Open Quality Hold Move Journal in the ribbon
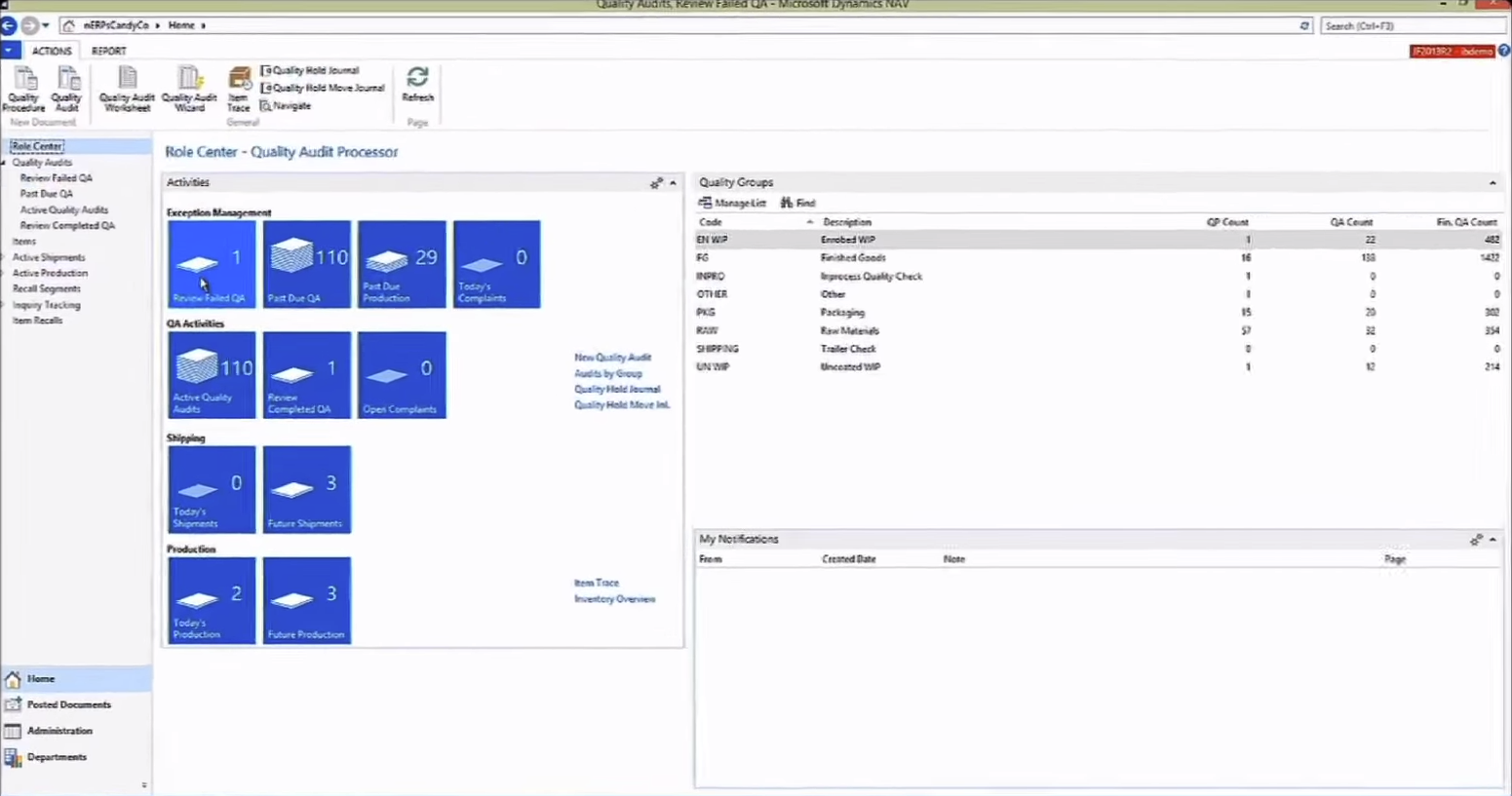The width and height of the screenshot is (1512, 796). (323, 88)
